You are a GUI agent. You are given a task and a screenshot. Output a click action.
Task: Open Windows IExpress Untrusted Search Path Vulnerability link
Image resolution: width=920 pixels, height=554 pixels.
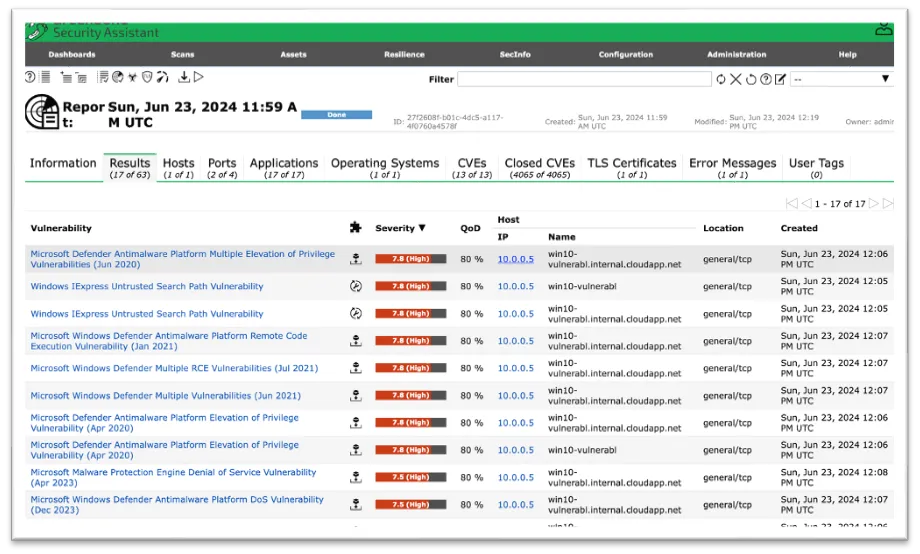[x=147, y=287]
